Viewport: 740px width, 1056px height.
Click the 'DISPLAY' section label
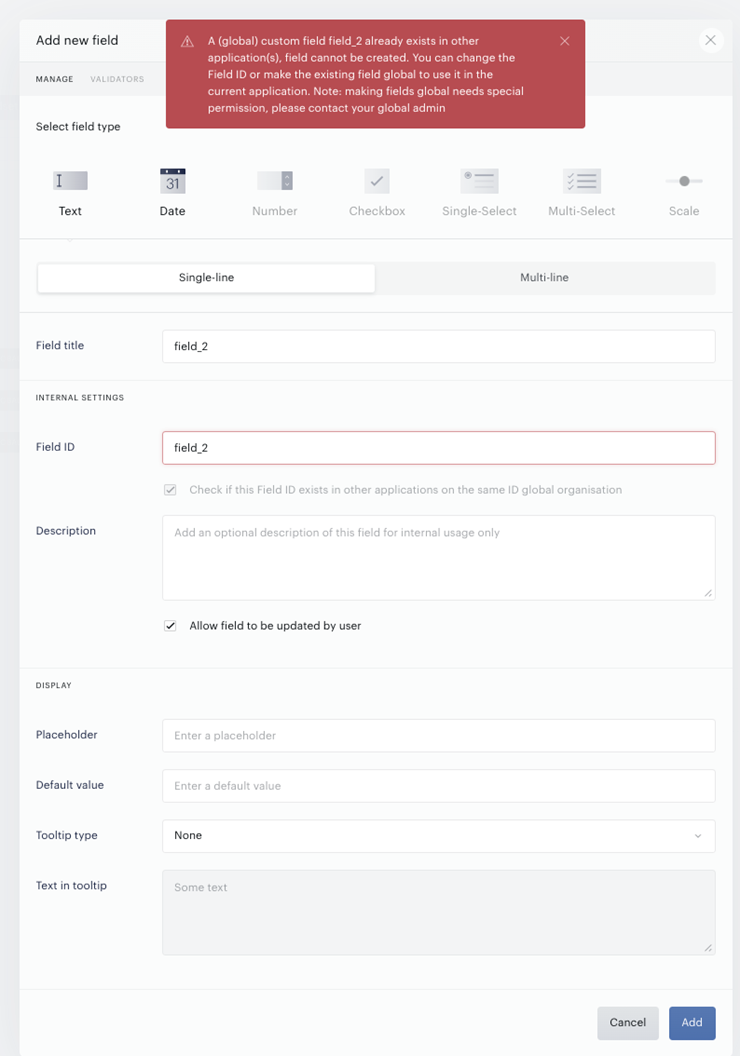coord(53,685)
